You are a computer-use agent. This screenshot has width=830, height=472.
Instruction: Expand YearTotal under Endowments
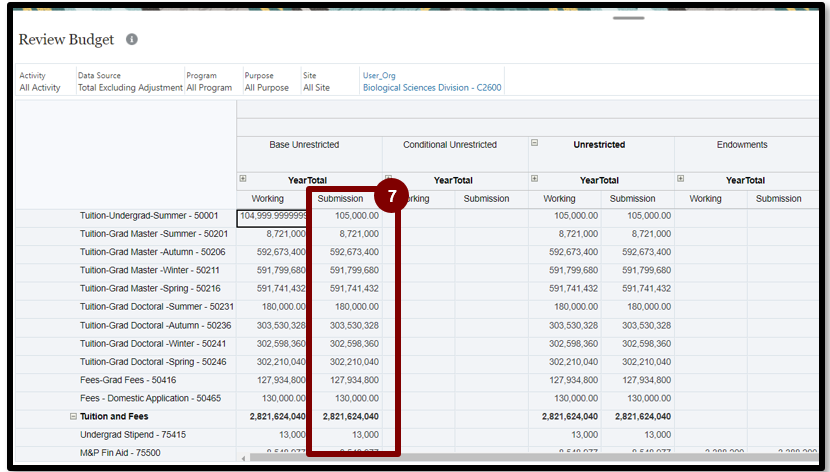click(681, 179)
